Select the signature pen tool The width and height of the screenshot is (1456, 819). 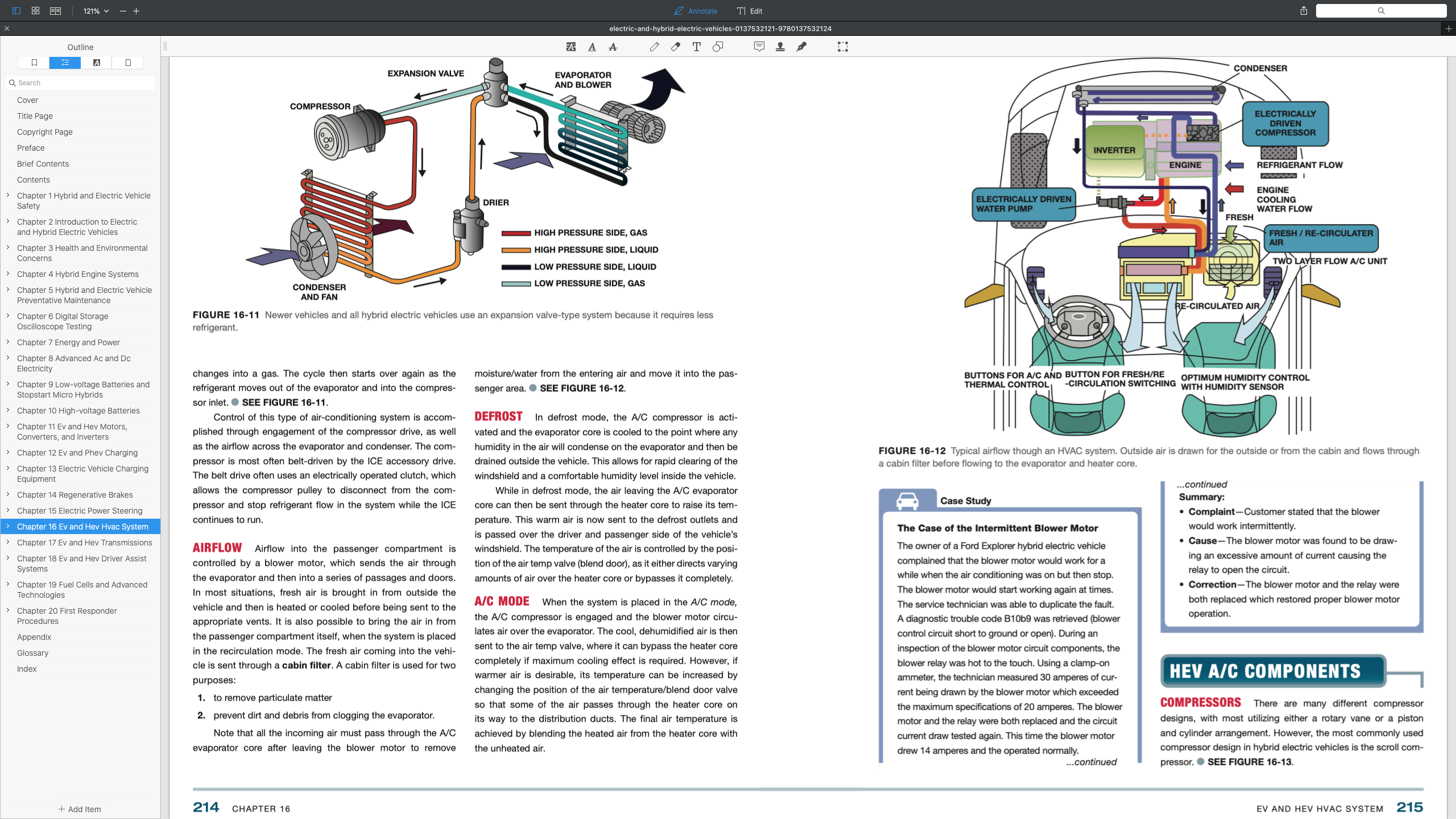tap(801, 47)
